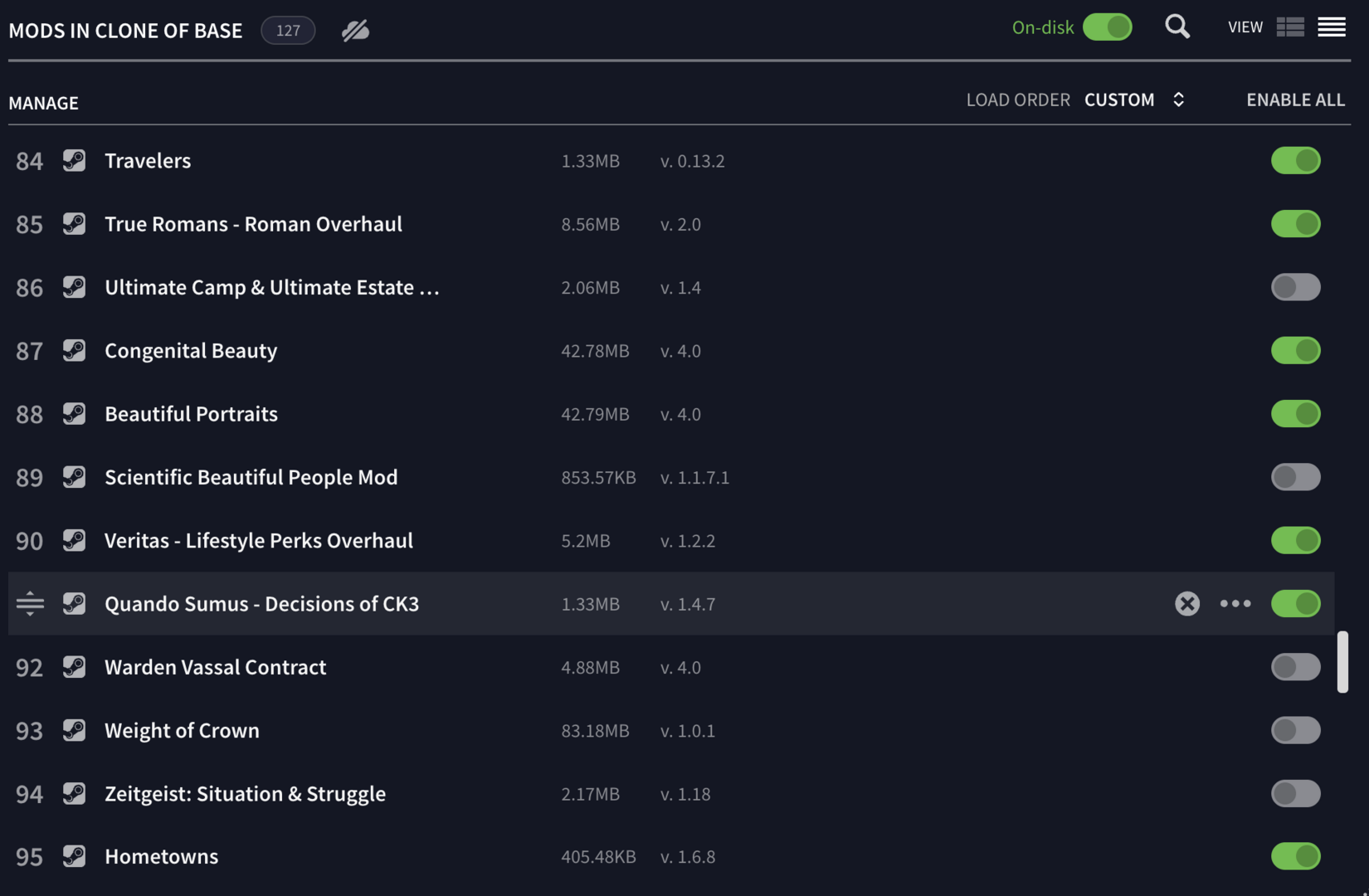
Task: Remove Quando Sumus mod with X icon
Action: tap(1187, 603)
